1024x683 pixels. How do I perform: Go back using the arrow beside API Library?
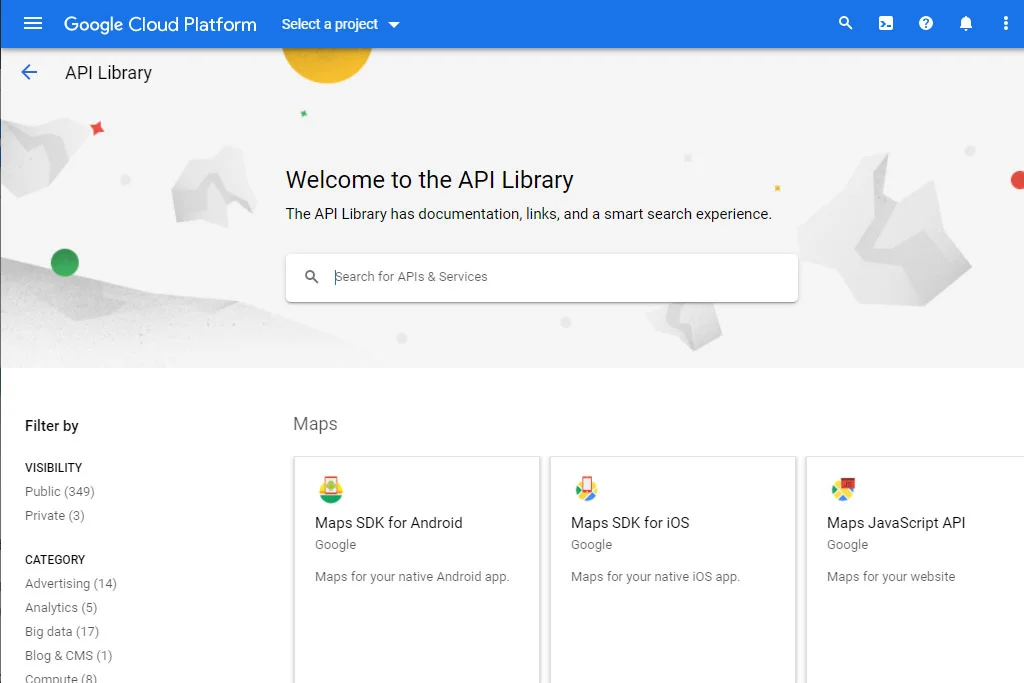pos(29,72)
